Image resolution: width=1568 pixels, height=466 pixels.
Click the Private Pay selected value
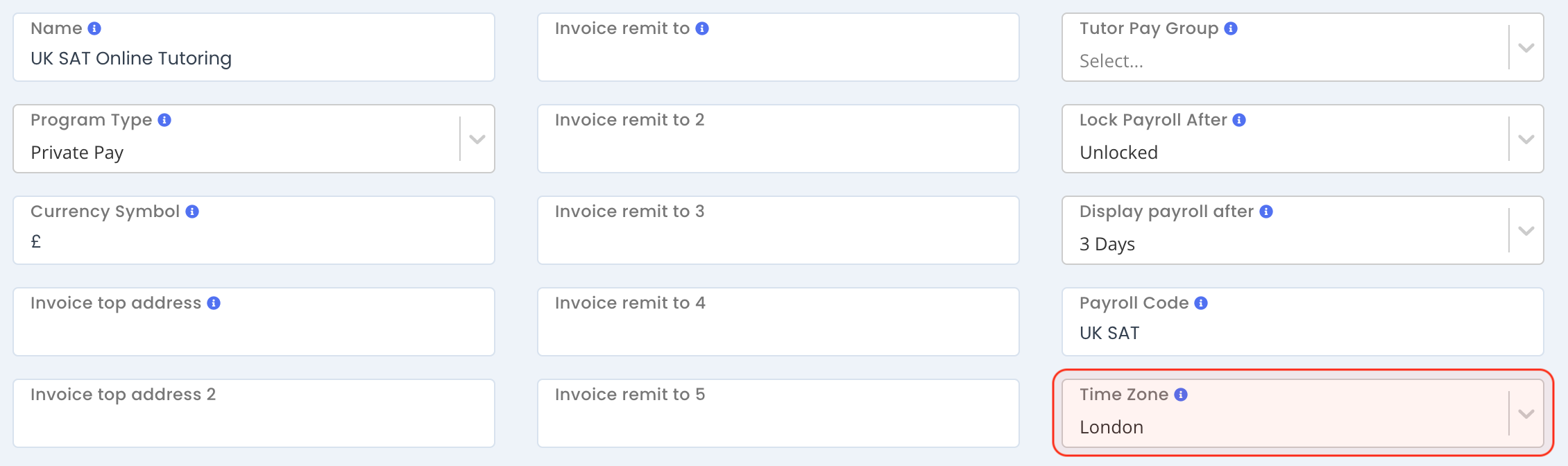coord(77,153)
